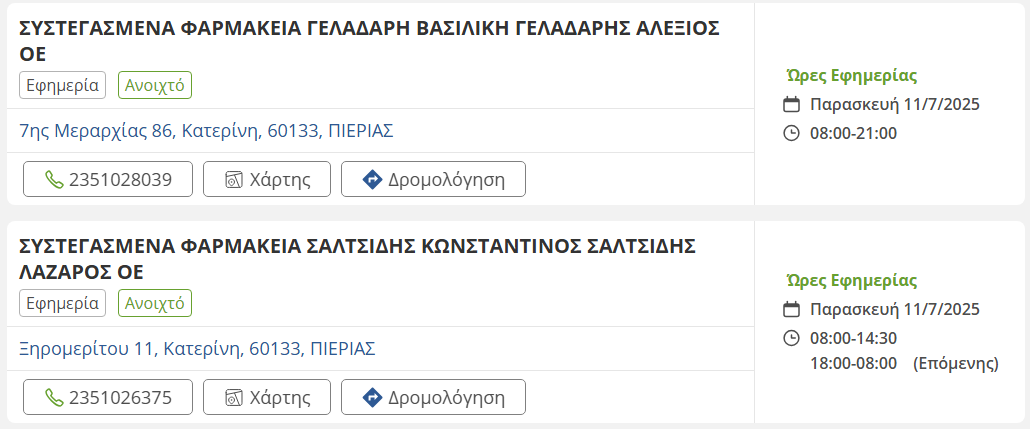Open address 7ης Μεραρχίας 86, Κατερίνη
Viewport: 1030px width, 429px height.
pos(206,131)
